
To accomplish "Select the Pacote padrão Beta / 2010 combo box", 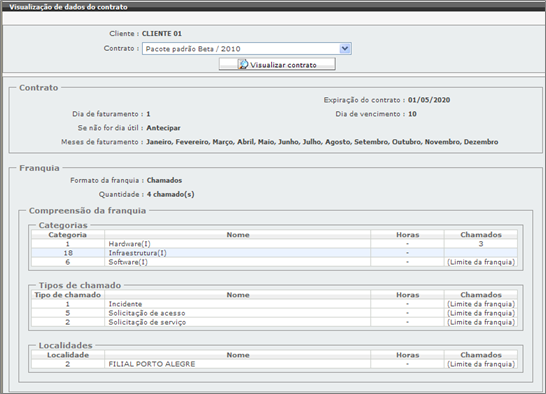I will 247,48.
